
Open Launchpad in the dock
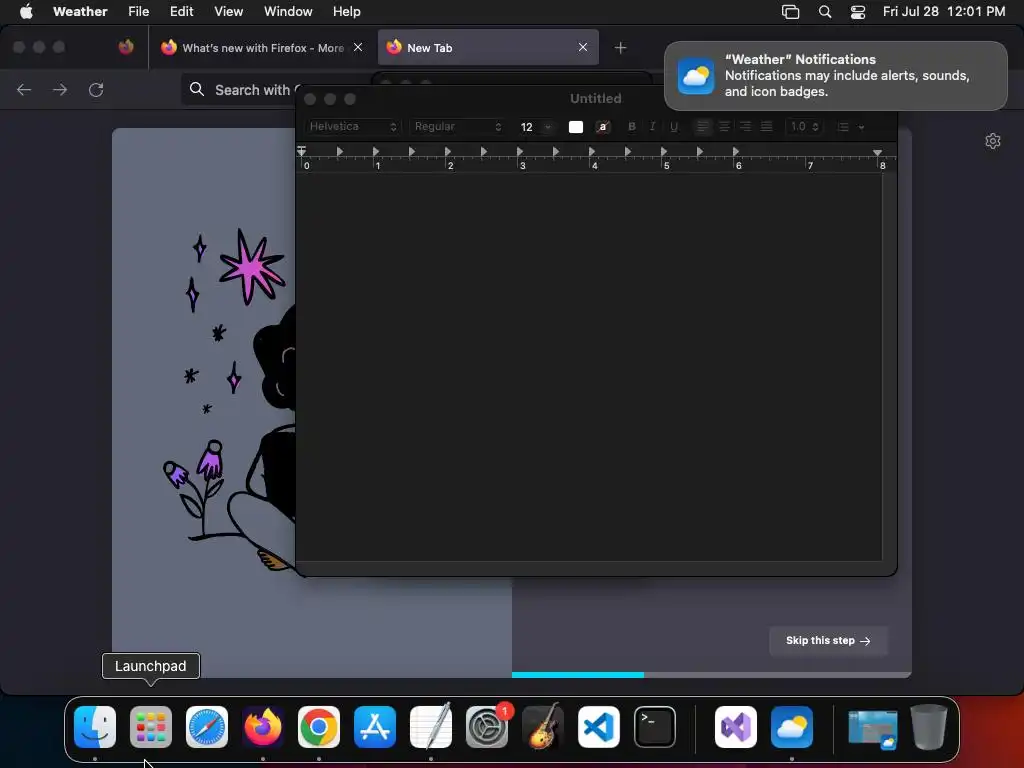(151, 727)
